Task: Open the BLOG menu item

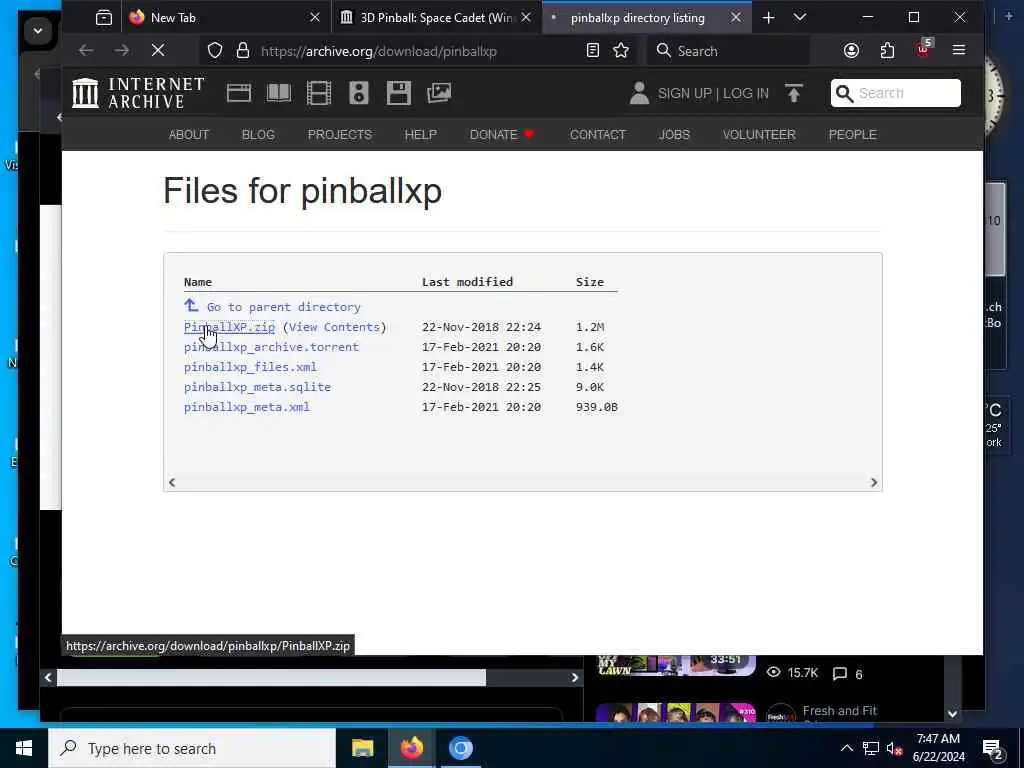Action: click(258, 135)
